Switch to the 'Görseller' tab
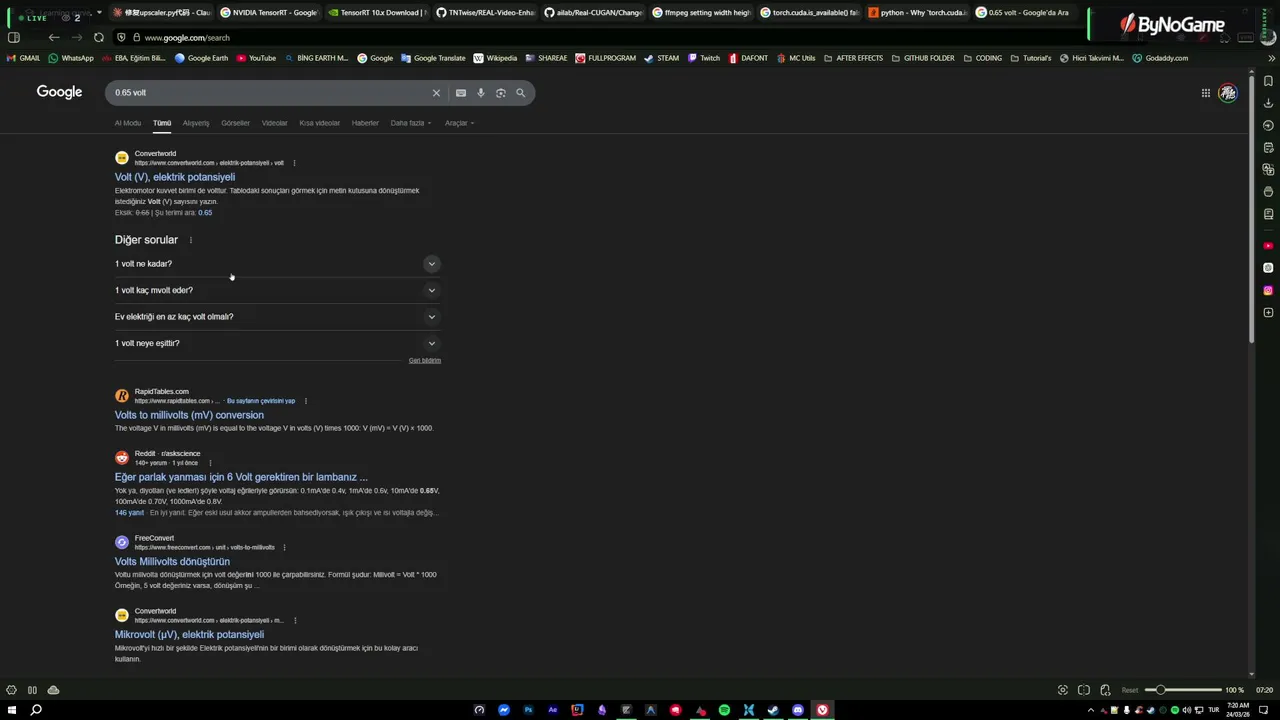 coord(236,123)
